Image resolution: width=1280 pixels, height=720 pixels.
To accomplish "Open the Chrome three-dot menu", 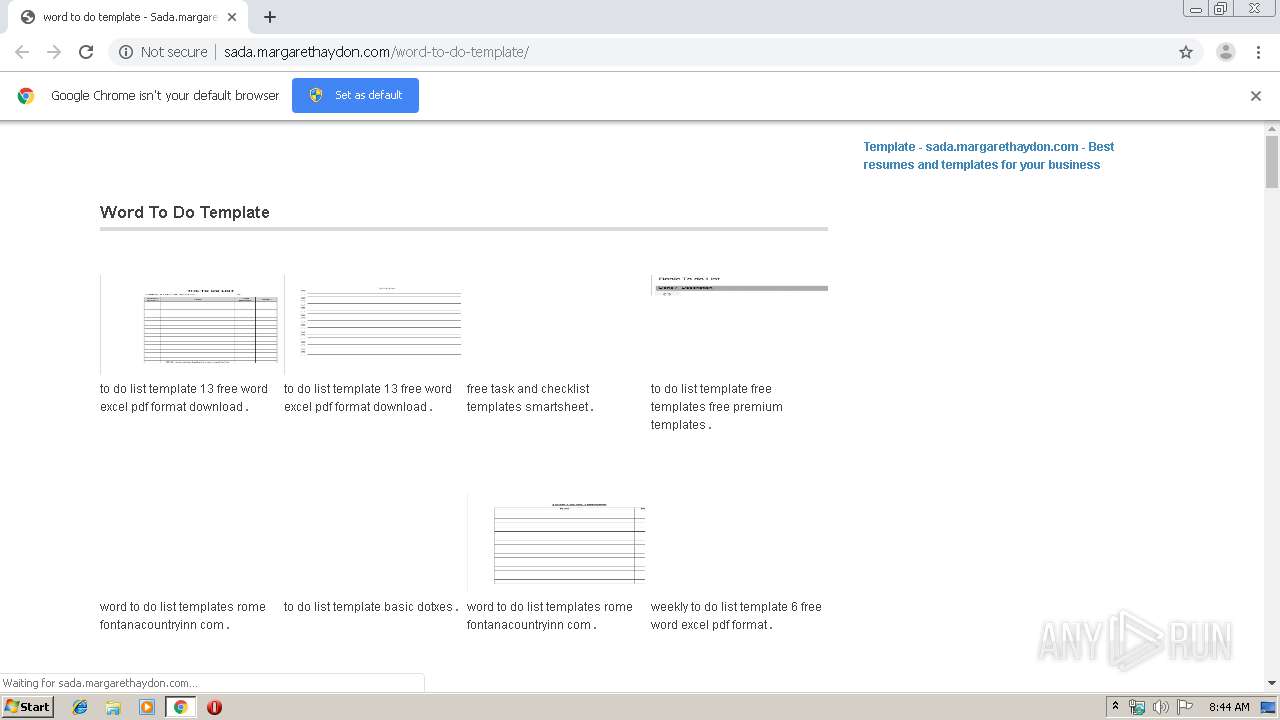I will coord(1258,52).
